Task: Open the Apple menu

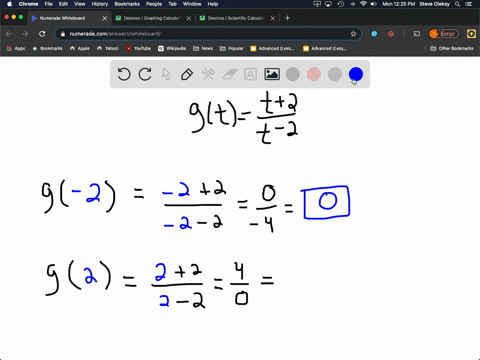Action: coord(9,4)
